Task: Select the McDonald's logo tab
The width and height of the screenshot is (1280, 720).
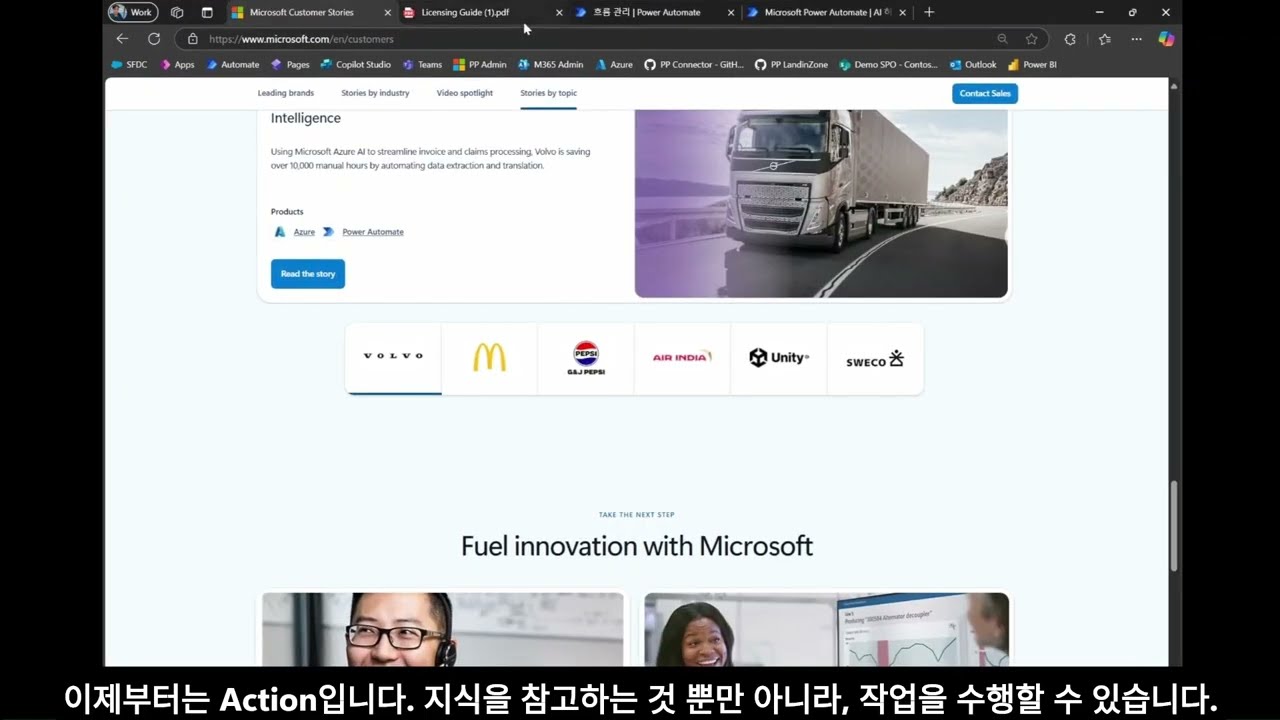Action: pyautogui.click(x=489, y=358)
